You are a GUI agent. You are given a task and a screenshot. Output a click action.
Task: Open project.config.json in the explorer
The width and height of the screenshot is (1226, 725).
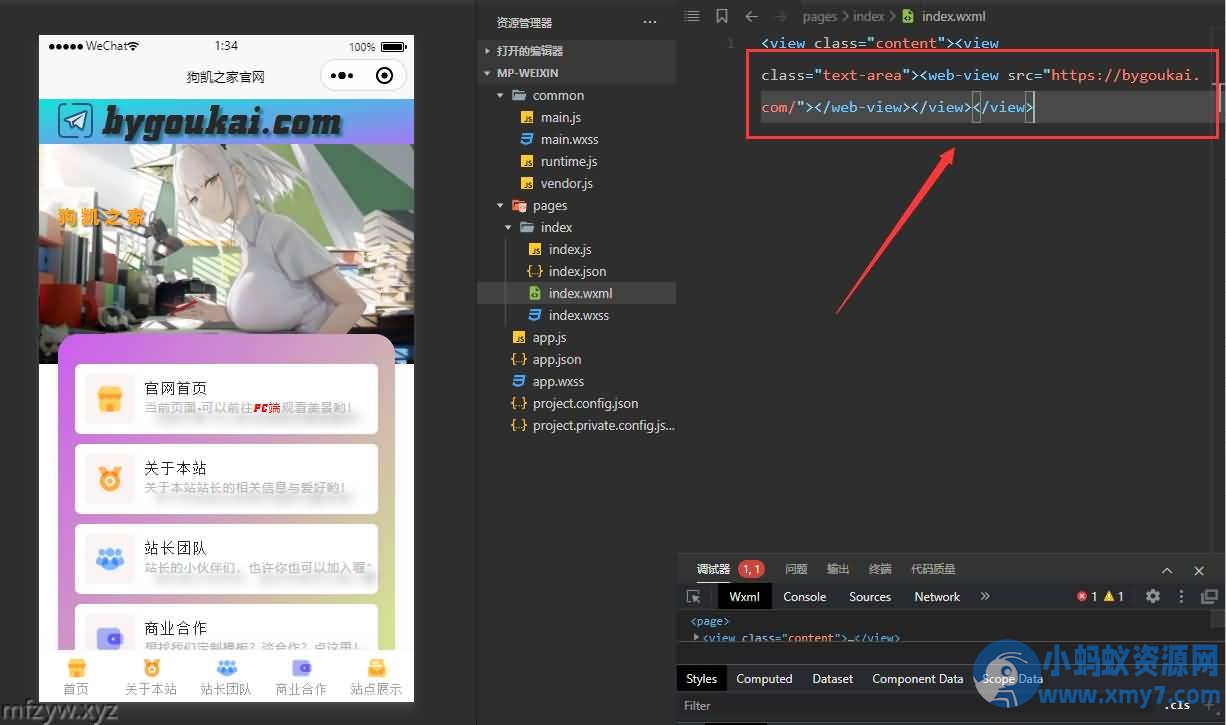click(585, 403)
